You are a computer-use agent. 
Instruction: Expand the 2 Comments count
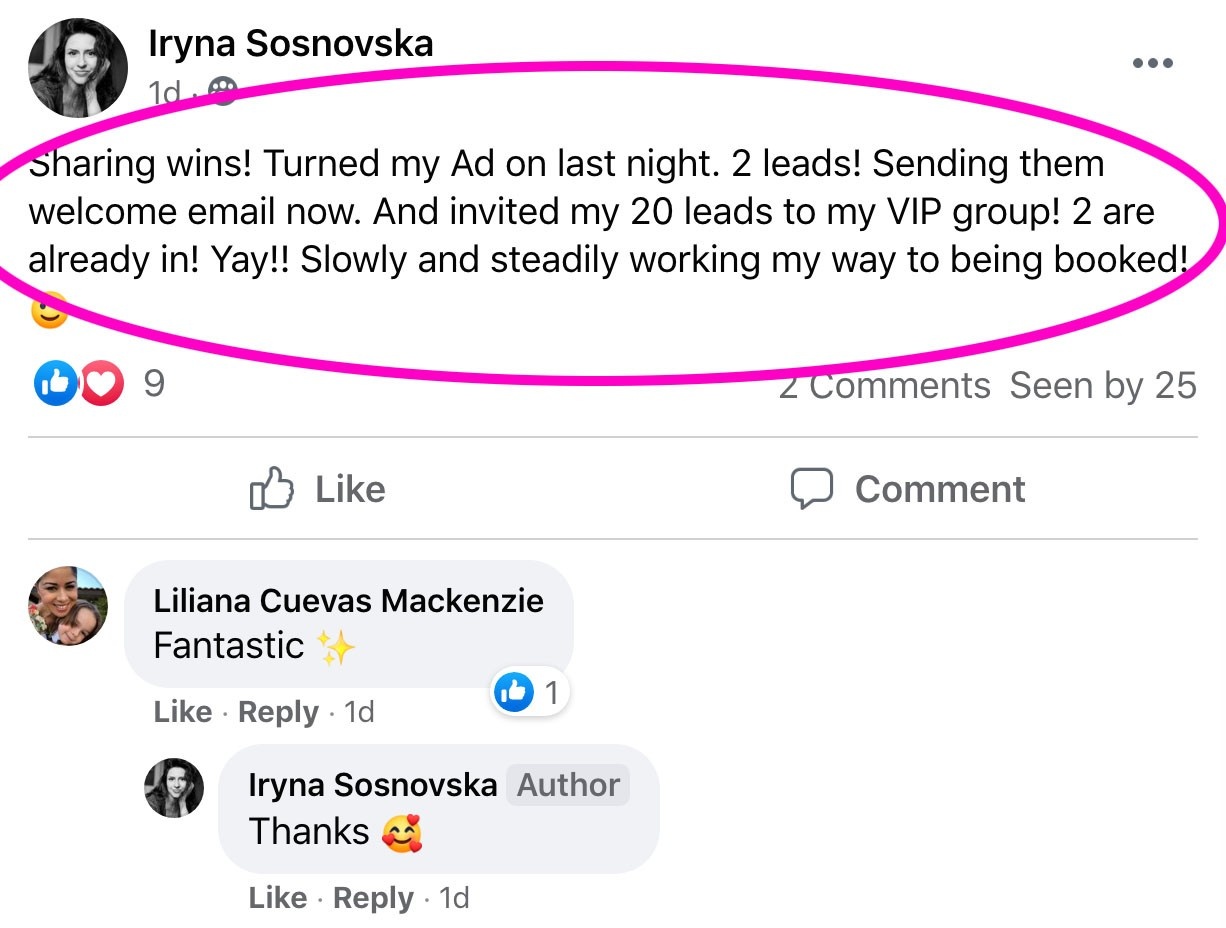(x=884, y=386)
